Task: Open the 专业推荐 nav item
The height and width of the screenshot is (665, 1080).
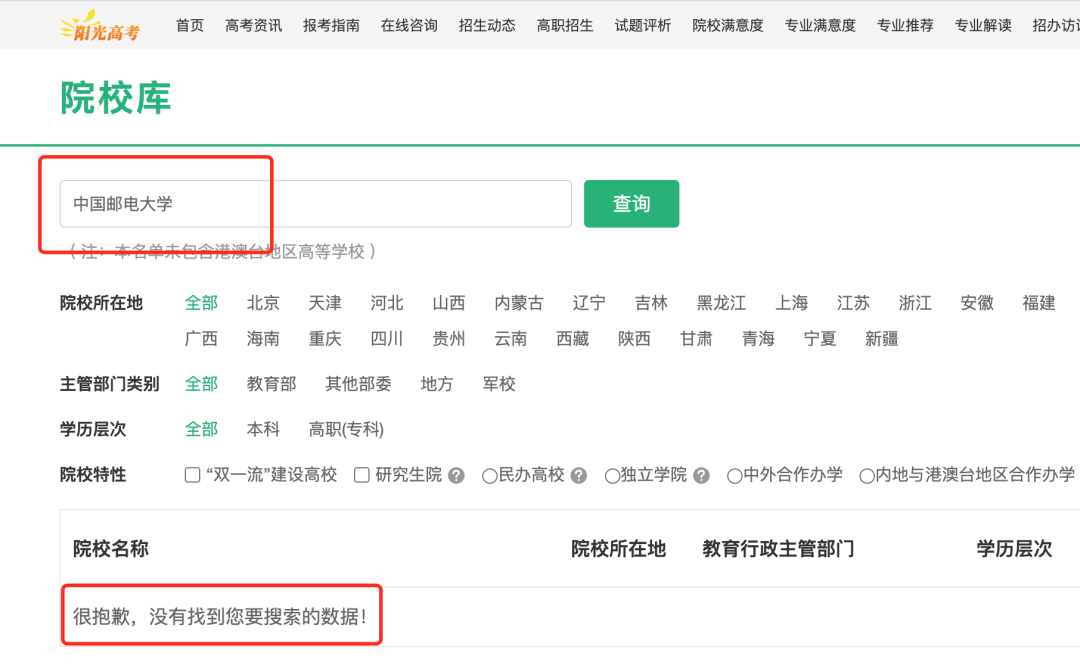Action: point(905,25)
